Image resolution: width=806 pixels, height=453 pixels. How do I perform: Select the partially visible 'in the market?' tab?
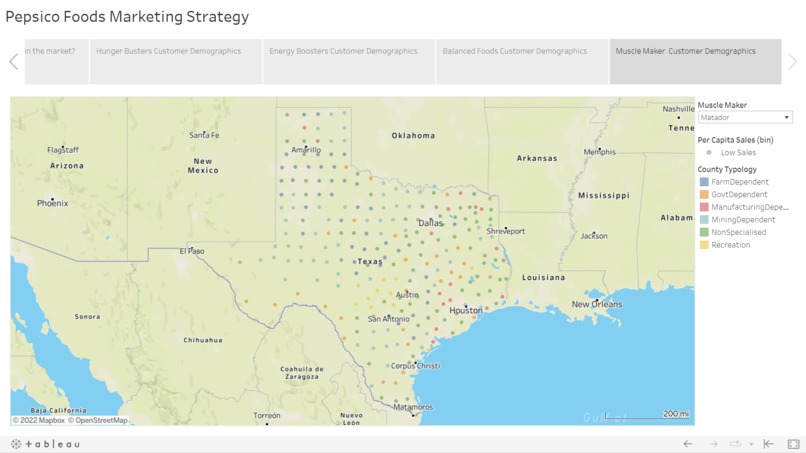(57, 61)
